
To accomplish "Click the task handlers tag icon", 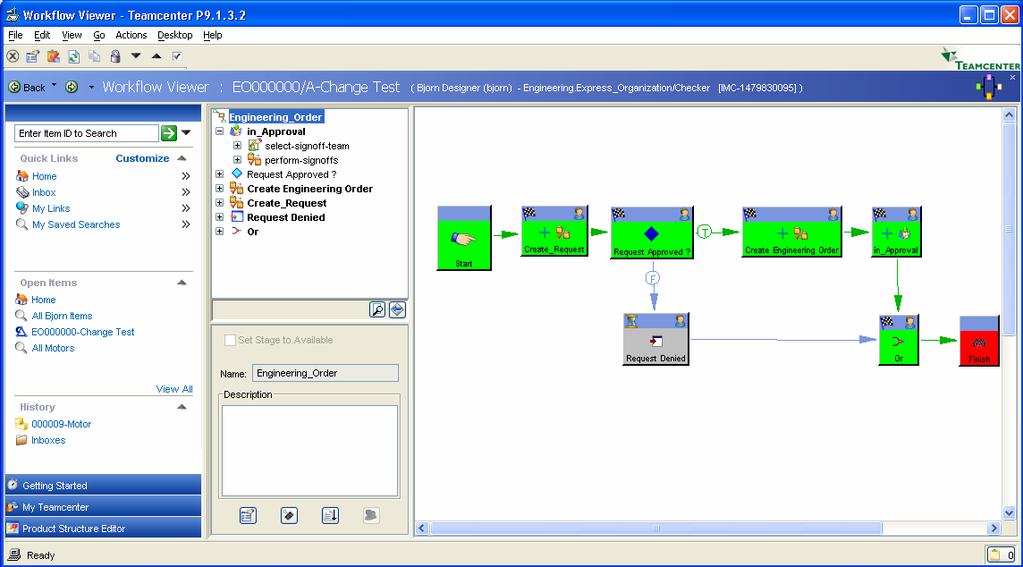I will (x=289, y=515).
